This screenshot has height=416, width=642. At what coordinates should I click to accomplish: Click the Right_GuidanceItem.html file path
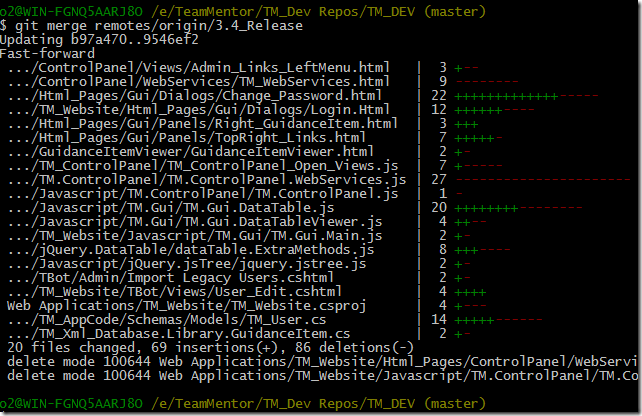click(x=203, y=124)
